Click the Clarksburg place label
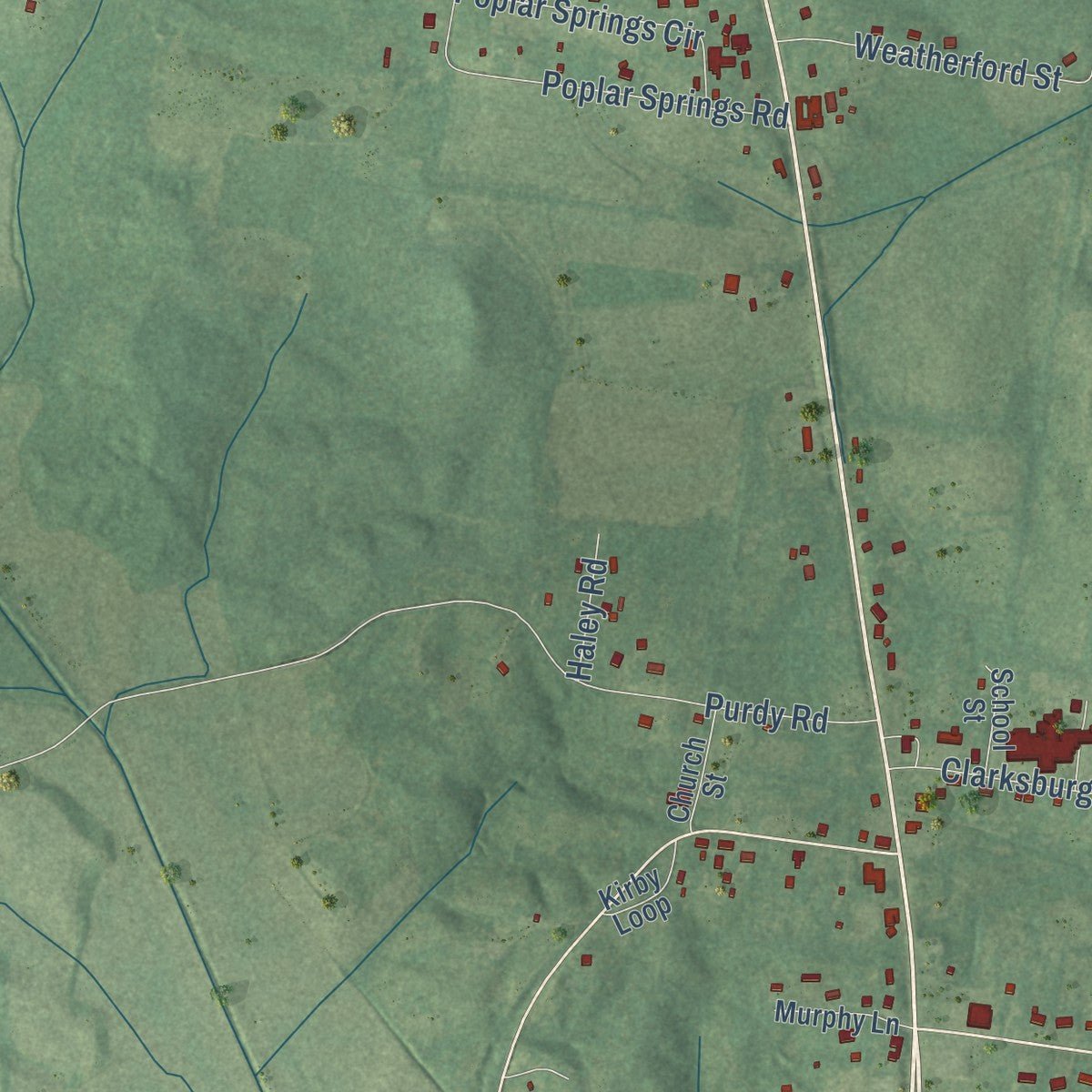1092x1092 pixels. (1016, 782)
